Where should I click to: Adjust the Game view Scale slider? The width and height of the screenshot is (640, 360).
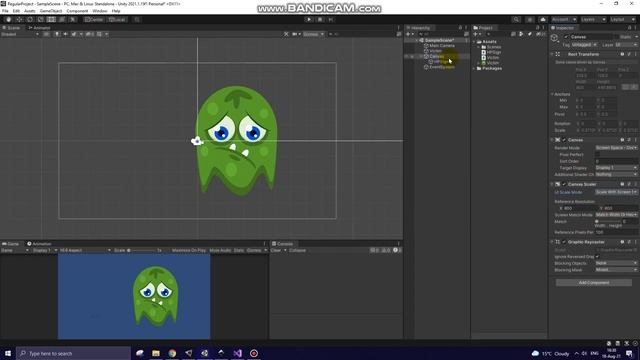point(141,250)
